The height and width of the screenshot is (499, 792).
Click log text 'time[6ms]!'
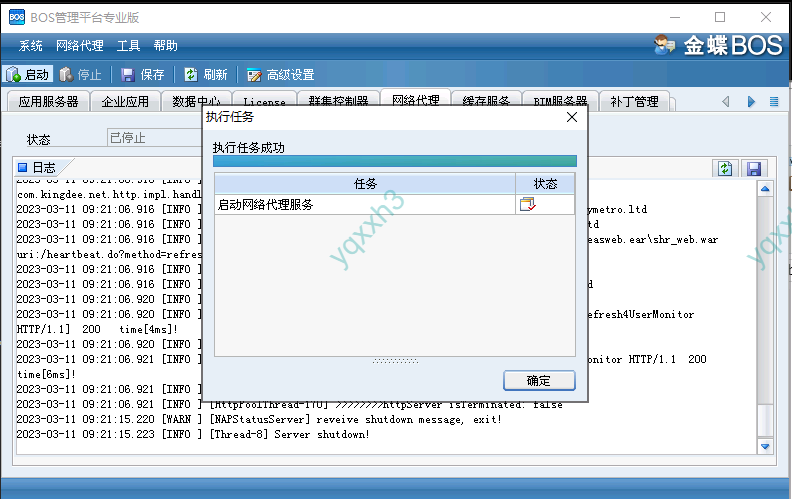click(46, 374)
